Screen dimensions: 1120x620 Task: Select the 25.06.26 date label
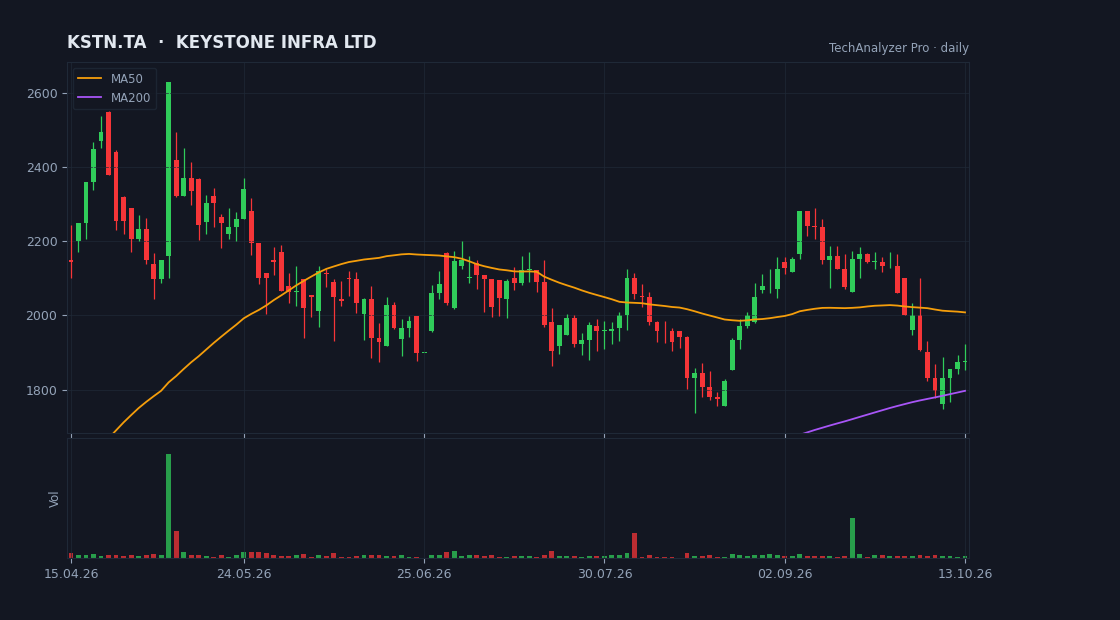(x=424, y=574)
